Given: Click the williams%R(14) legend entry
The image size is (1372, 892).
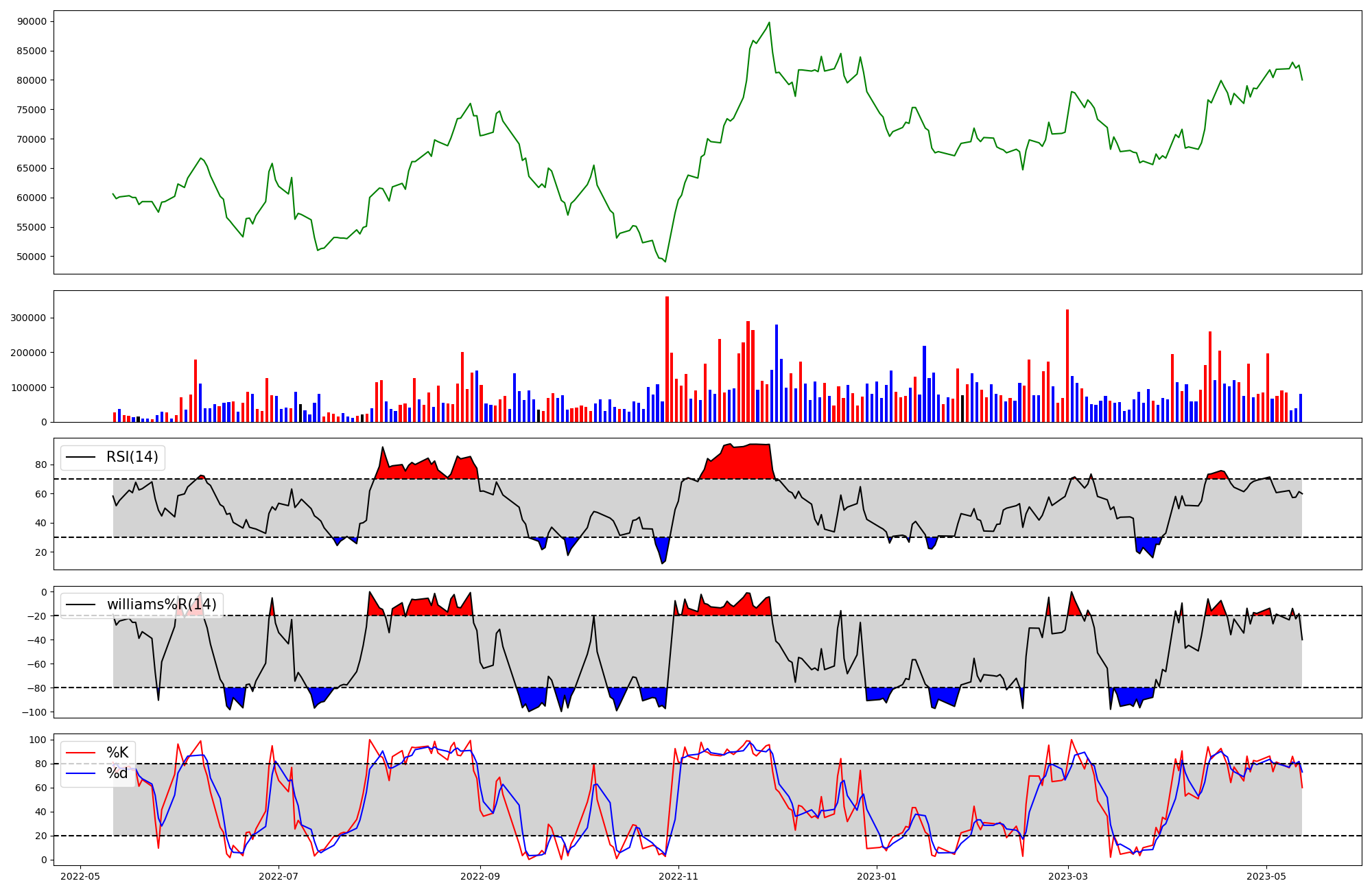Looking at the screenshot, I should coord(161,605).
